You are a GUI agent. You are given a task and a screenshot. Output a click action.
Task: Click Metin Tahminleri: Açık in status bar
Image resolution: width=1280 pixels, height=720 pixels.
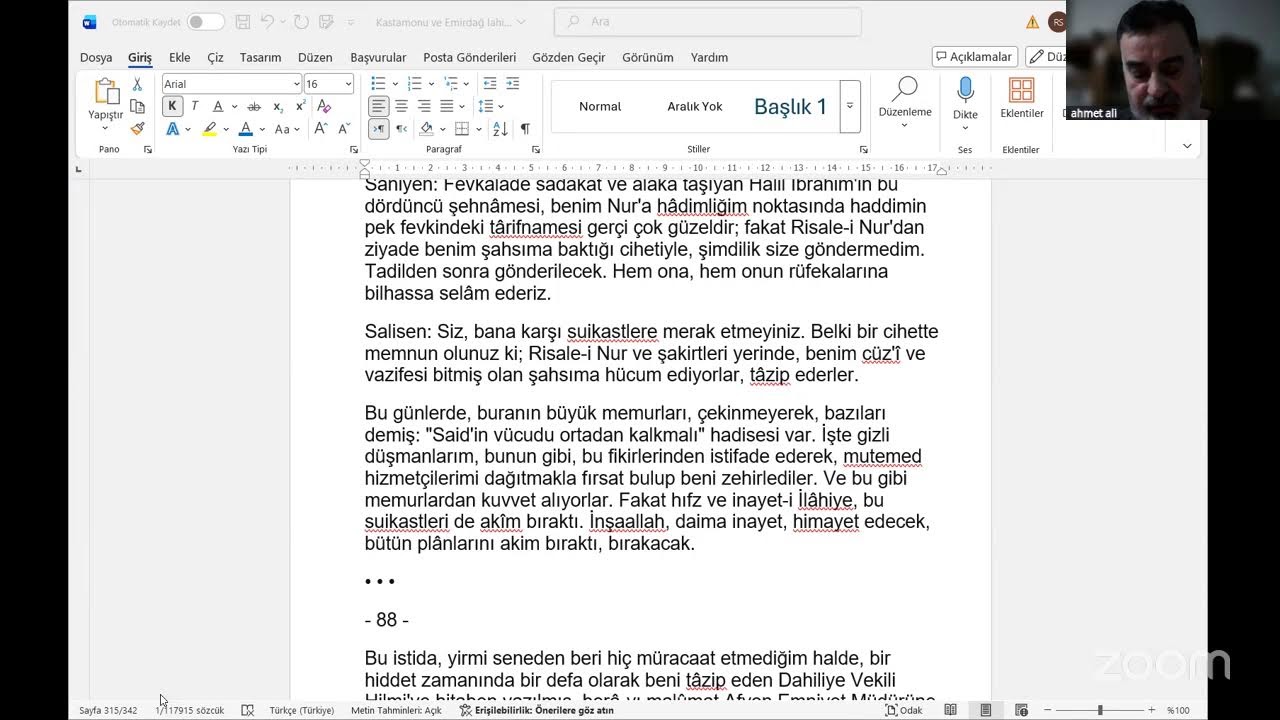(x=396, y=710)
